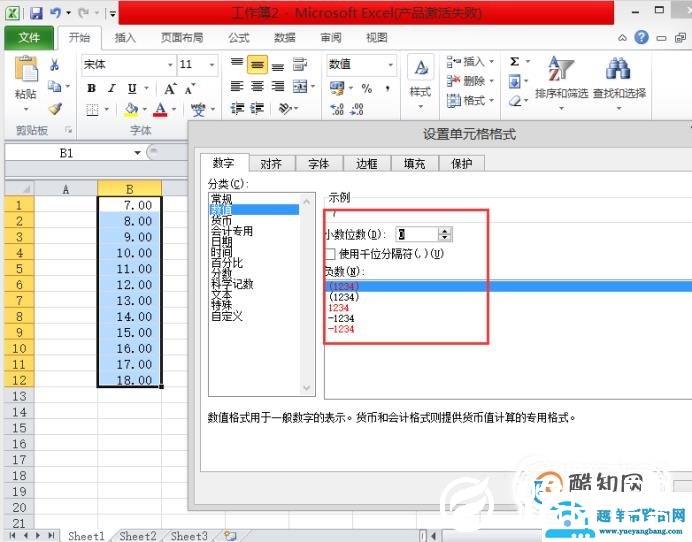Click top align icon

coord(237,64)
